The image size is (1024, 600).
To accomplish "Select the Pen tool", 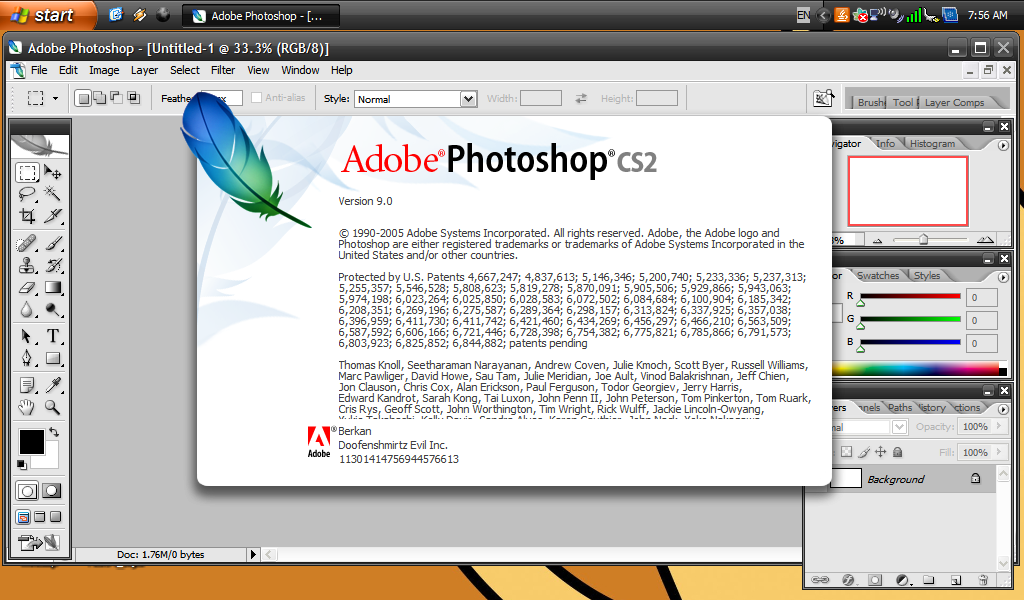I will click(27, 358).
